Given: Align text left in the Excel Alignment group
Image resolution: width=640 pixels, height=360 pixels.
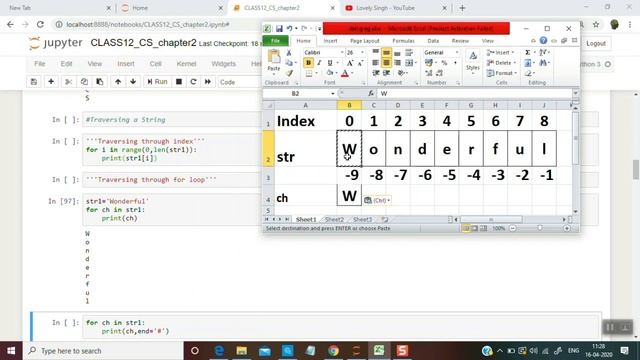Looking at the screenshot, I should tap(376, 63).
